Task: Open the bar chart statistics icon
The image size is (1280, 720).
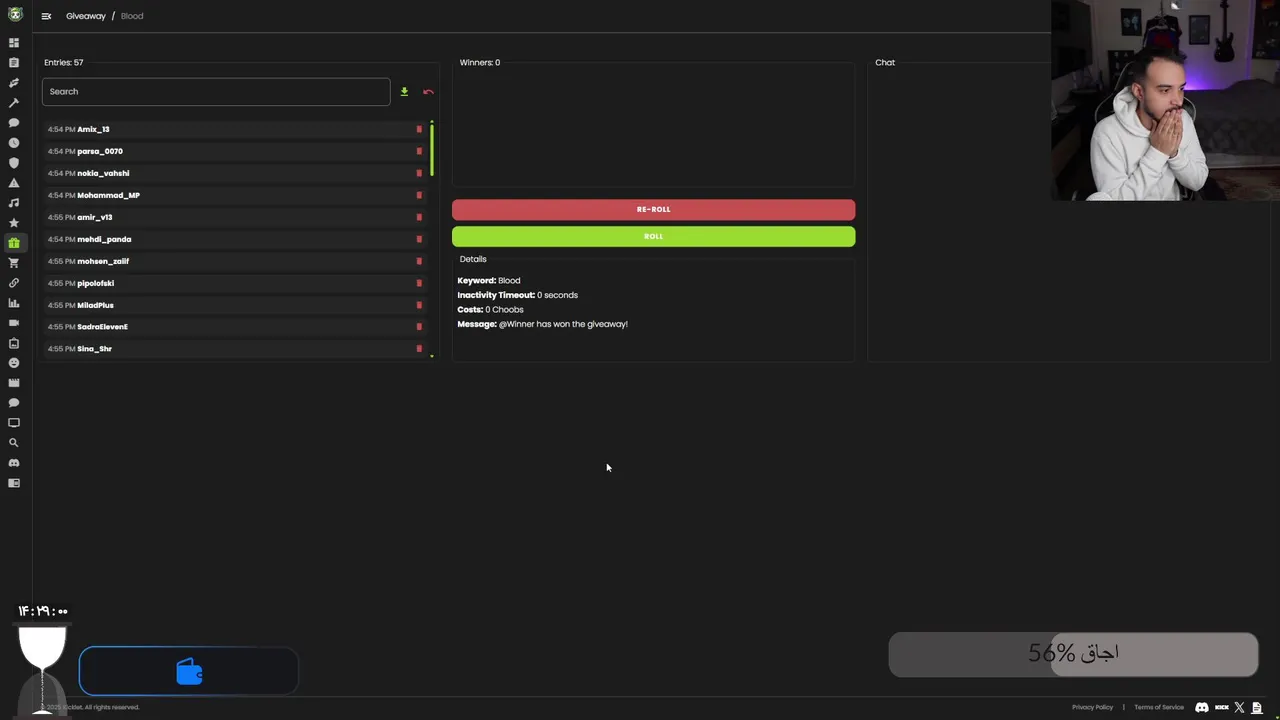Action: coord(14,303)
